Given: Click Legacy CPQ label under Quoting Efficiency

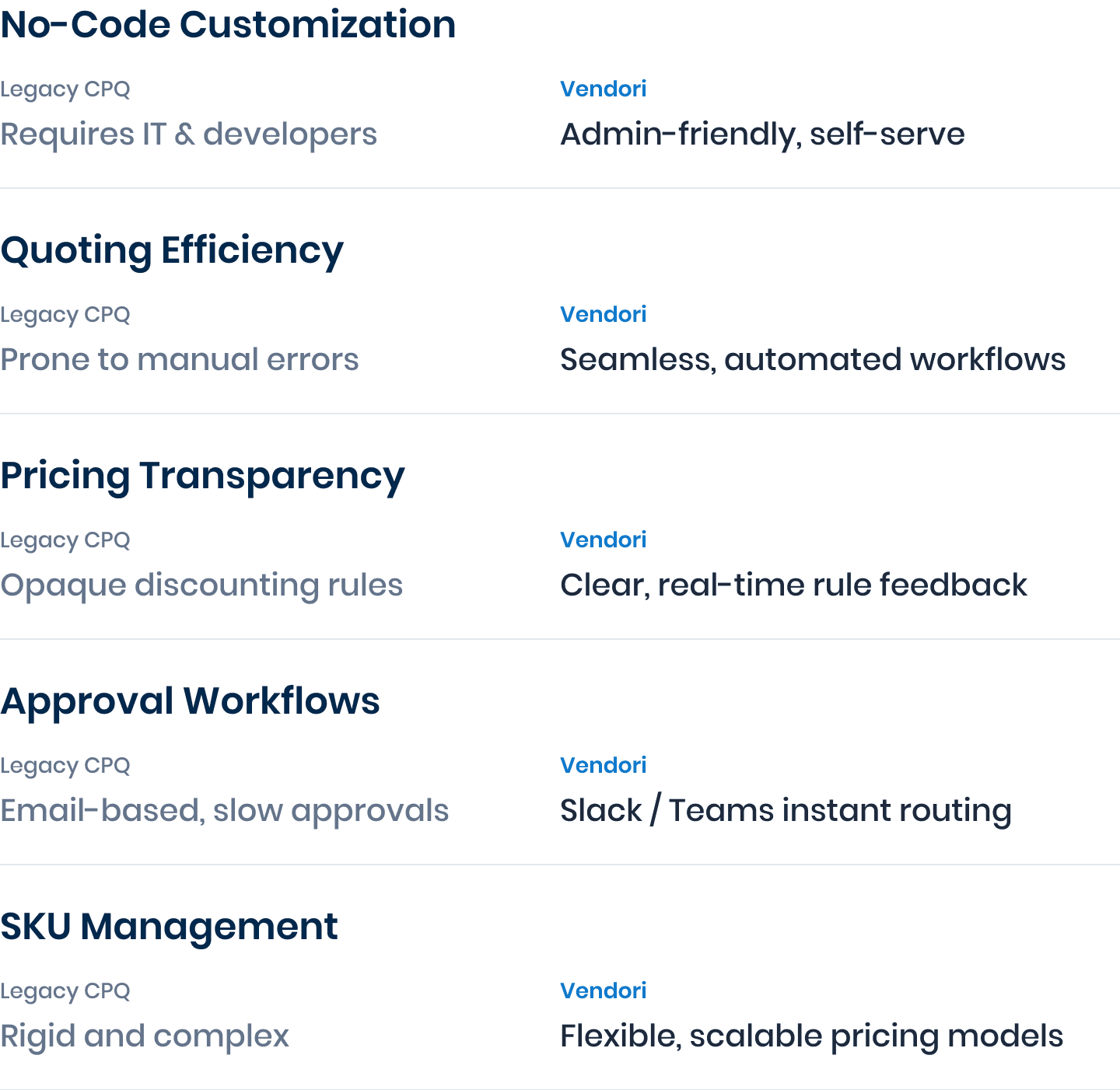Looking at the screenshot, I should (x=65, y=316).
